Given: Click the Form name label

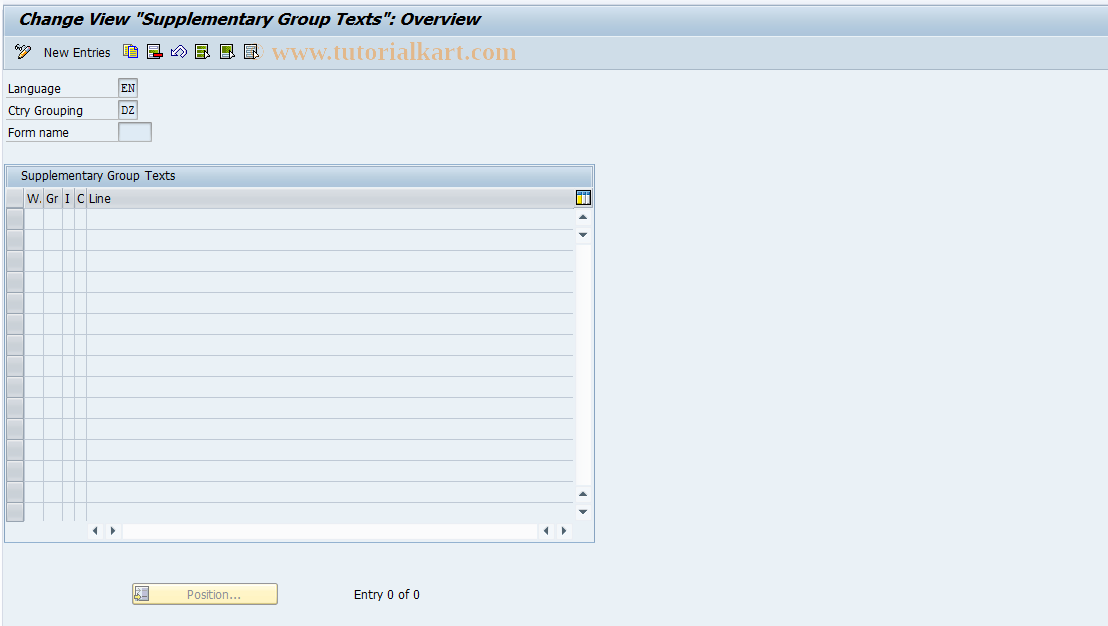Looking at the screenshot, I should pos(38,133).
